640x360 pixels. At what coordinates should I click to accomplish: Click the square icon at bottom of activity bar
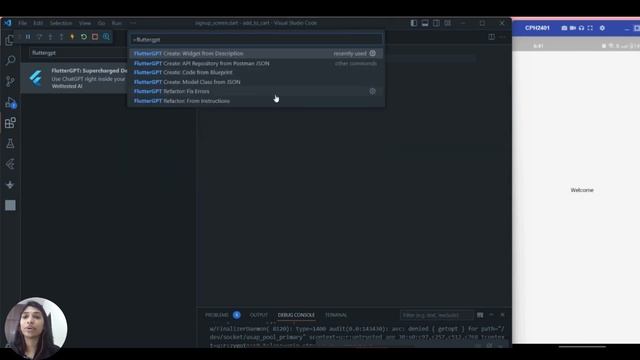point(10,205)
